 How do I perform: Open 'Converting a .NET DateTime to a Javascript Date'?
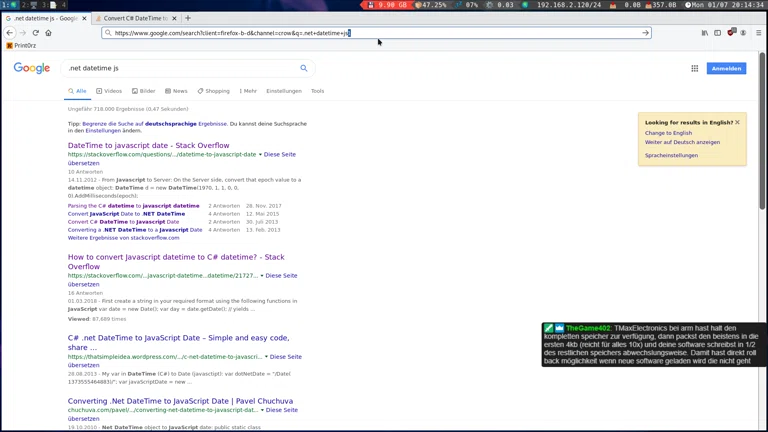point(135,230)
